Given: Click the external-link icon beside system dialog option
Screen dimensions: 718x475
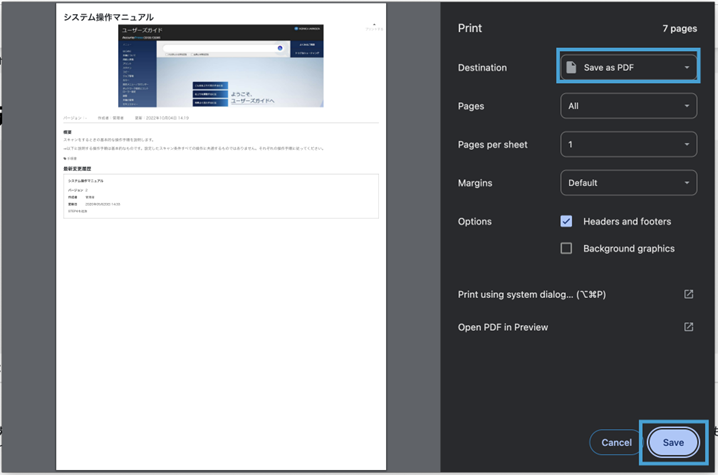Looking at the screenshot, I should [x=688, y=294].
